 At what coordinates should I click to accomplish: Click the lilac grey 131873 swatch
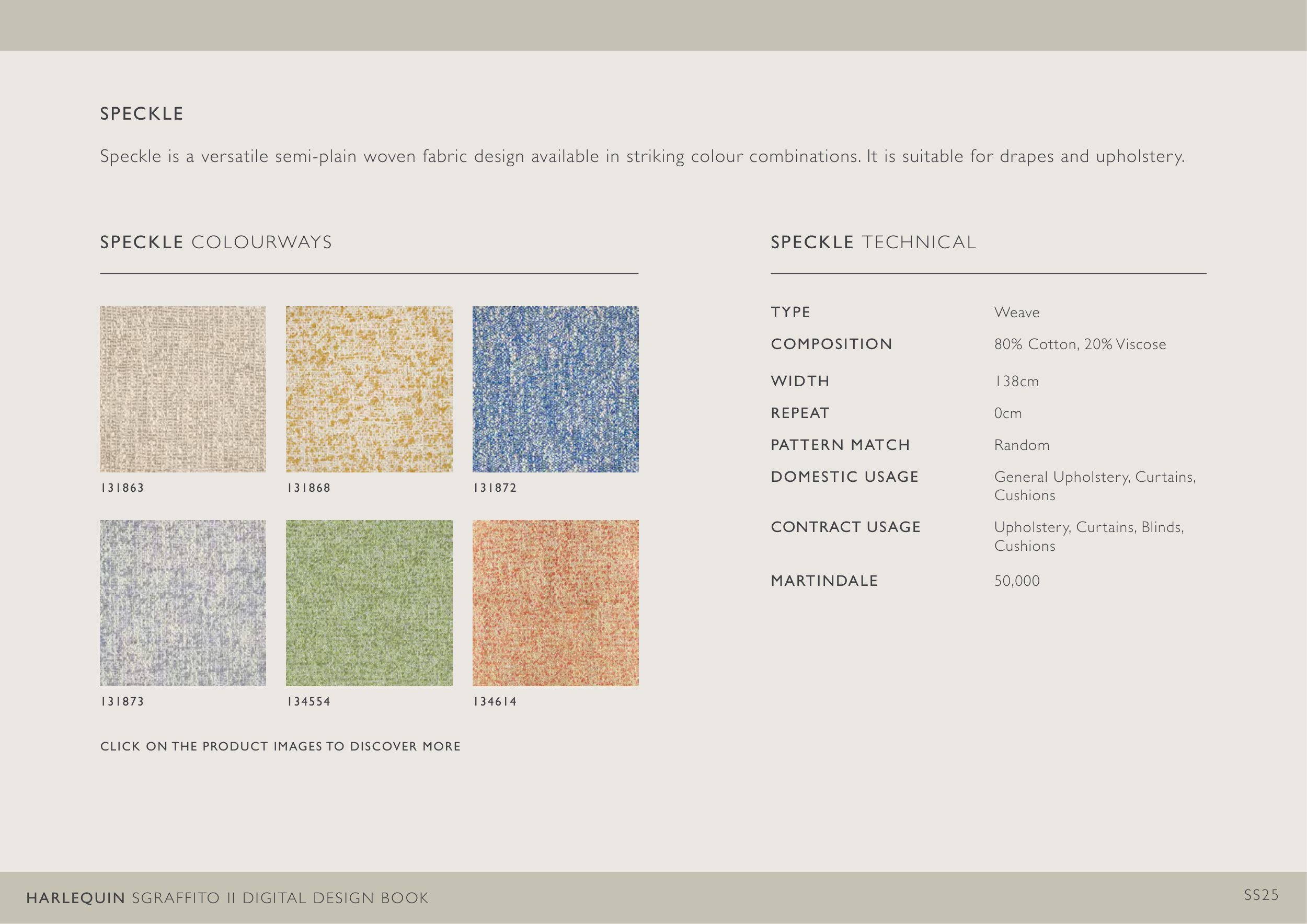(183, 603)
